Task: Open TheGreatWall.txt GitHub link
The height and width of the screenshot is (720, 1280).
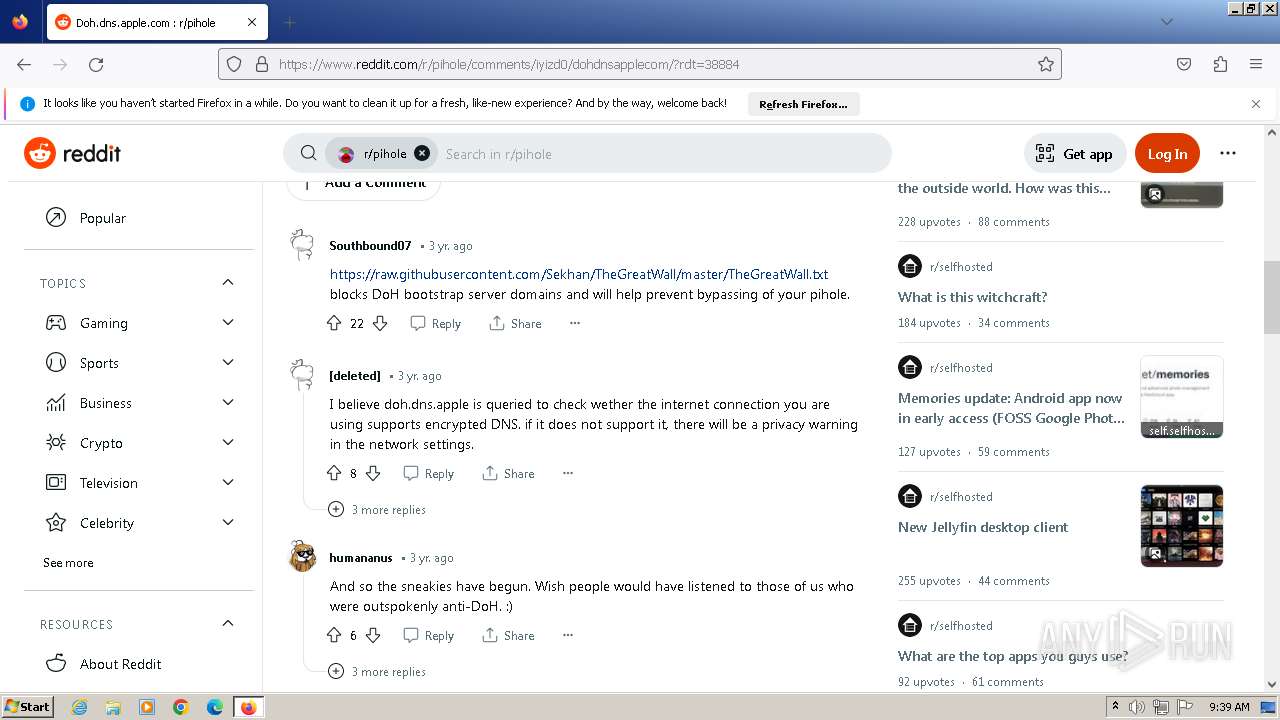Action: (x=579, y=274)
